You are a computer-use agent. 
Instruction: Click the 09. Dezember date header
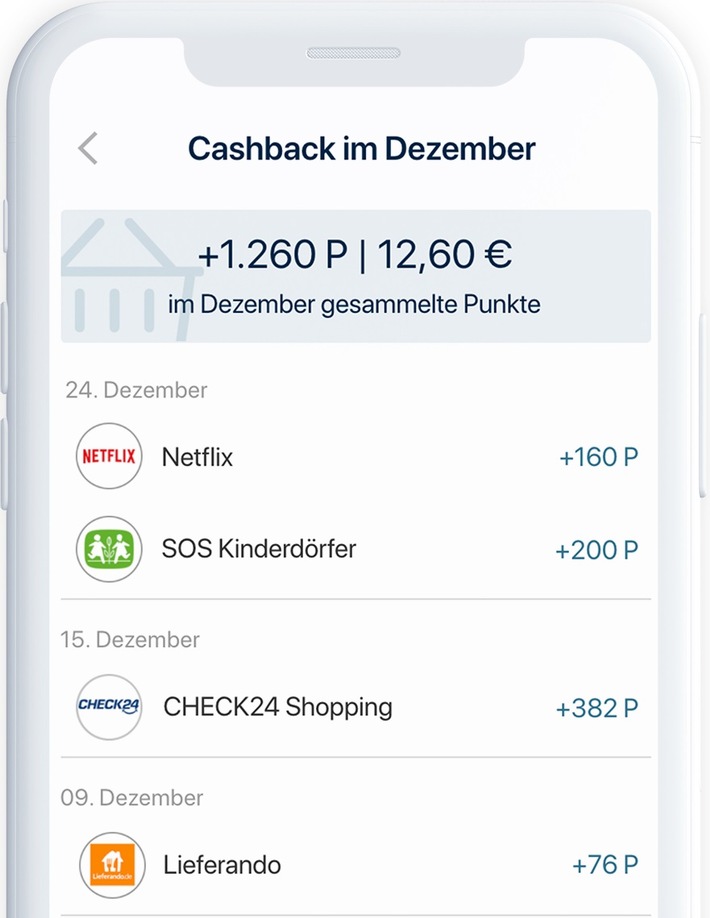coord(132,797)
